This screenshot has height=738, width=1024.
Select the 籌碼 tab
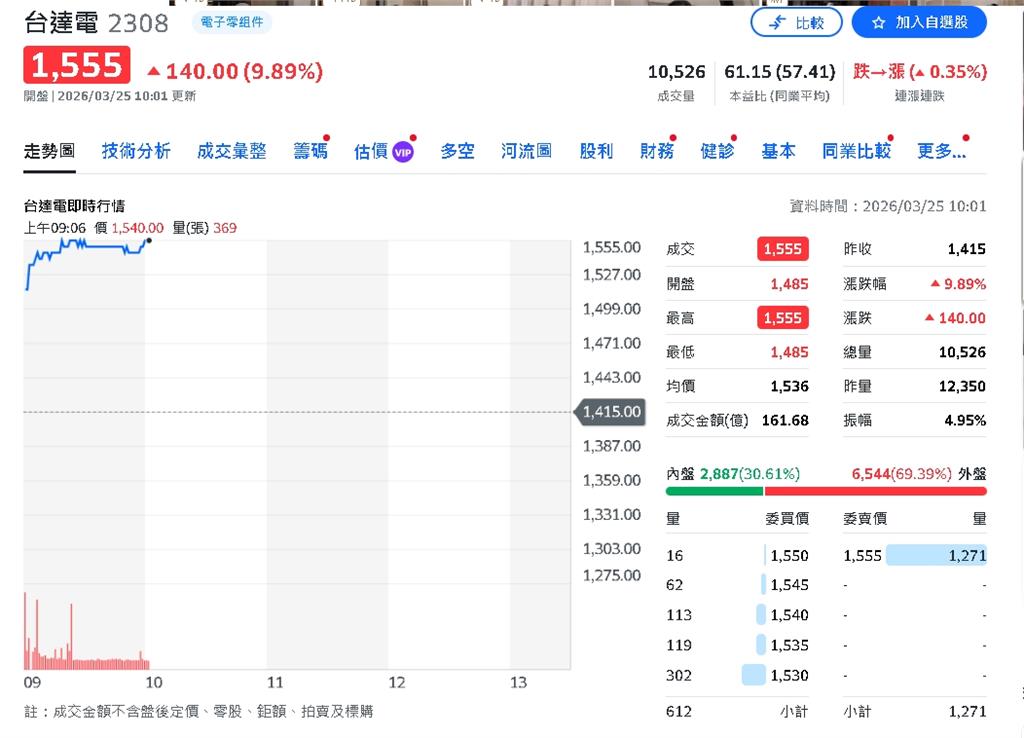[310, 151]
